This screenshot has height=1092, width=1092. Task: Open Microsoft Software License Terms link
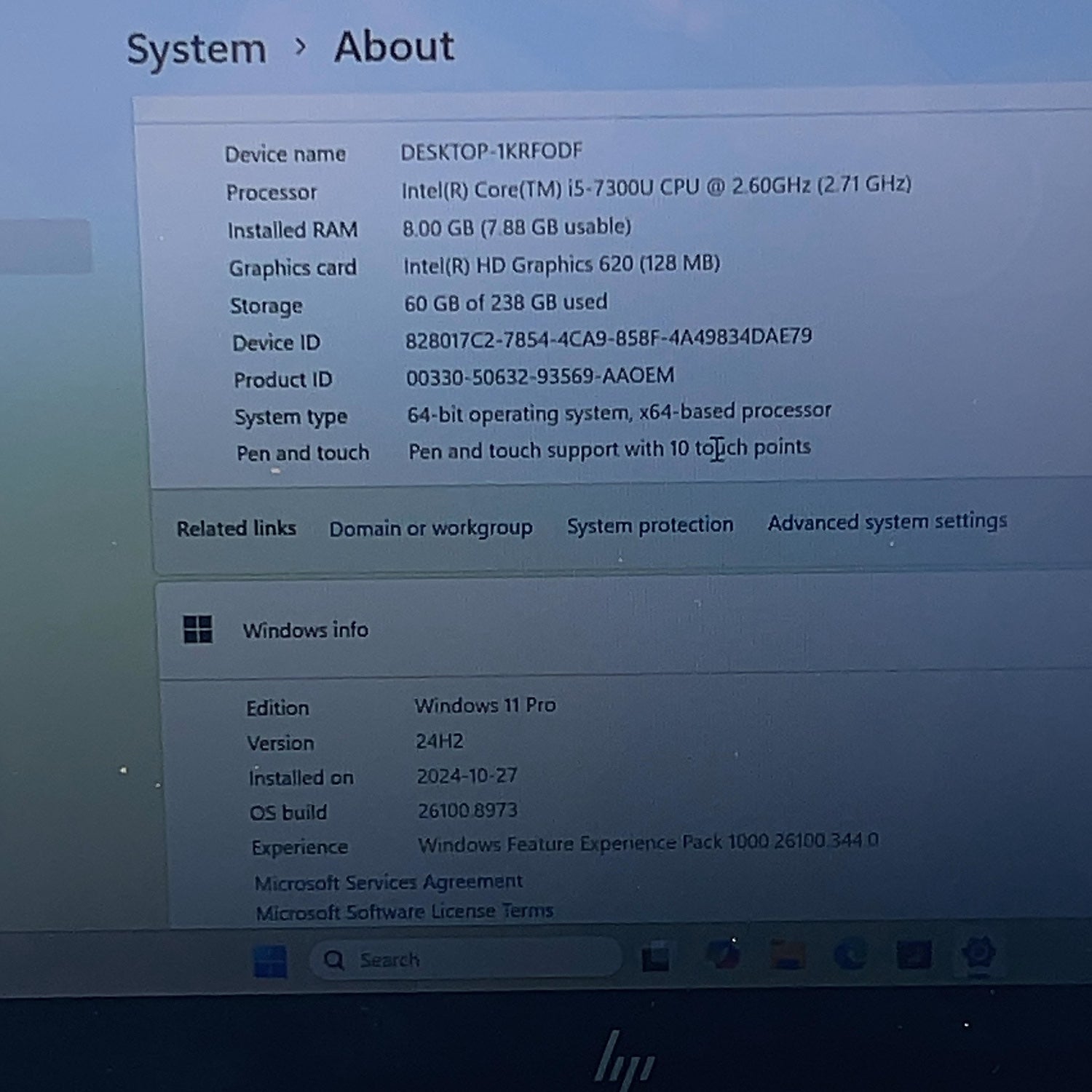click(x=405, y=911)
